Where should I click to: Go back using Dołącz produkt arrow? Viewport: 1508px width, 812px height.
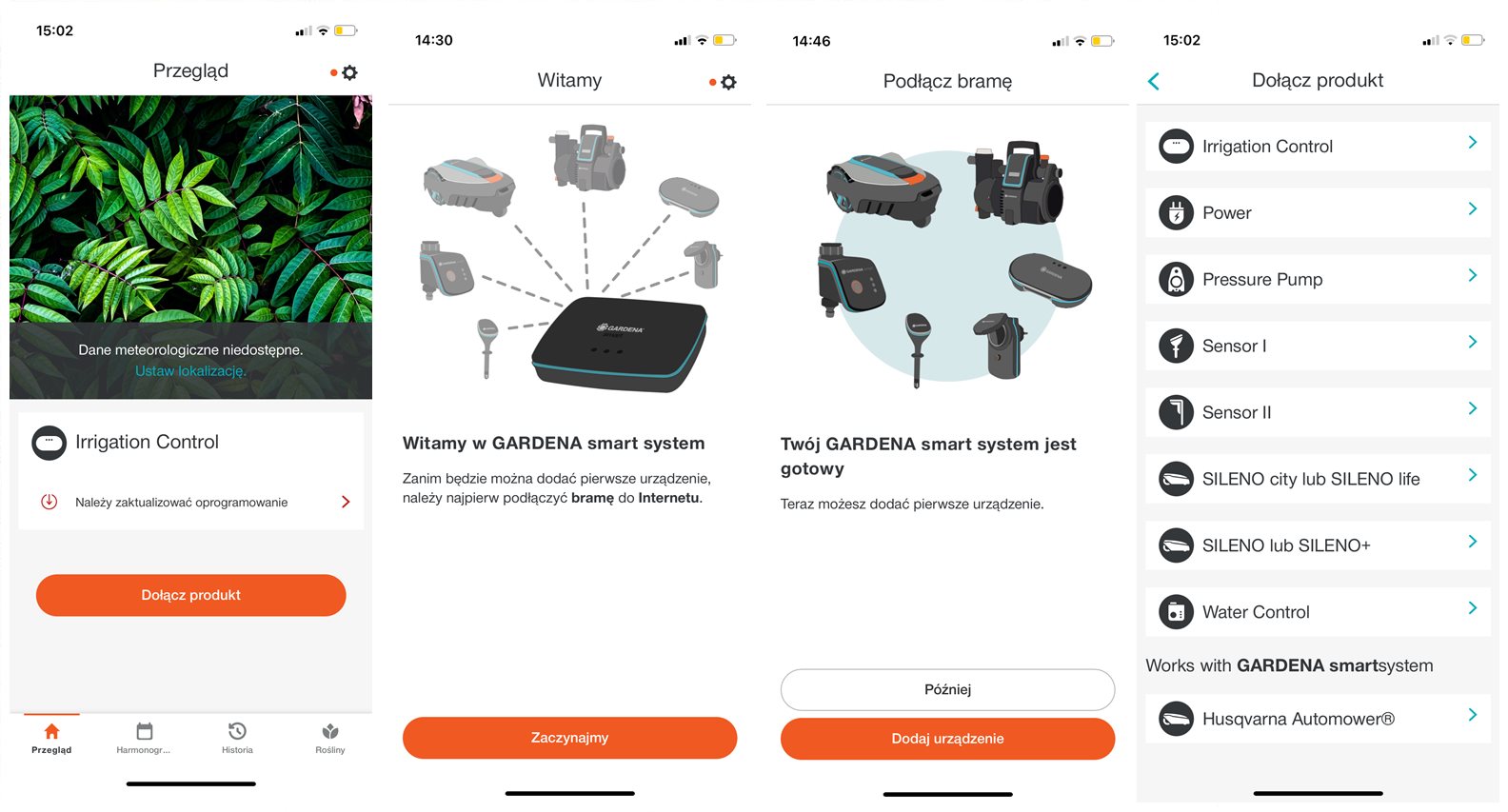pos(1154,81)
